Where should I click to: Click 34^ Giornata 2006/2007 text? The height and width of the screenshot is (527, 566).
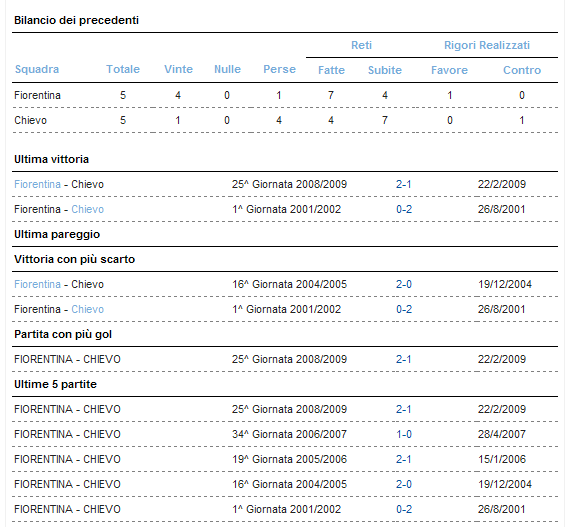coord(289,434)
